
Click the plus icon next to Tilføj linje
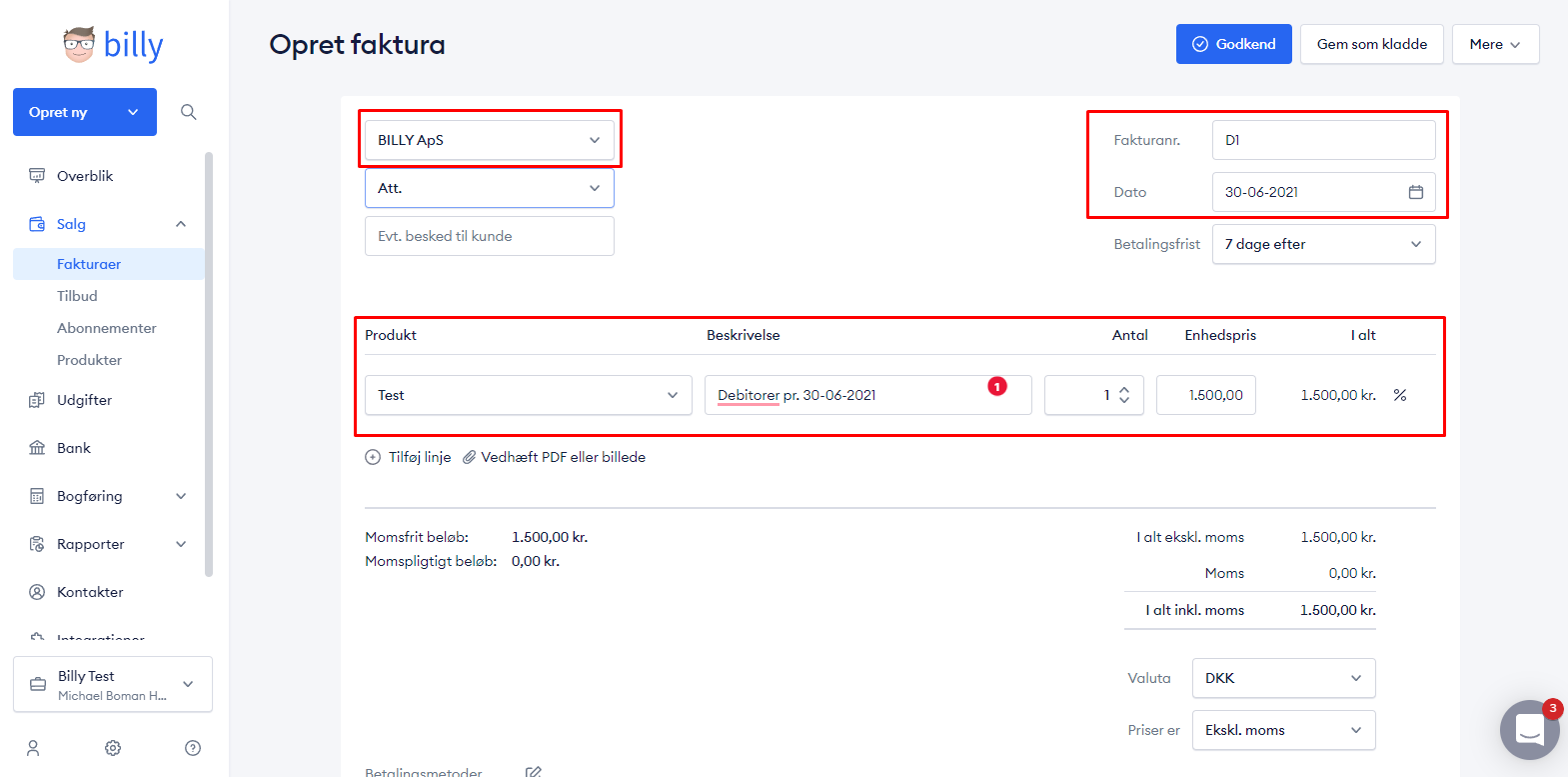(x=373, y=457)
